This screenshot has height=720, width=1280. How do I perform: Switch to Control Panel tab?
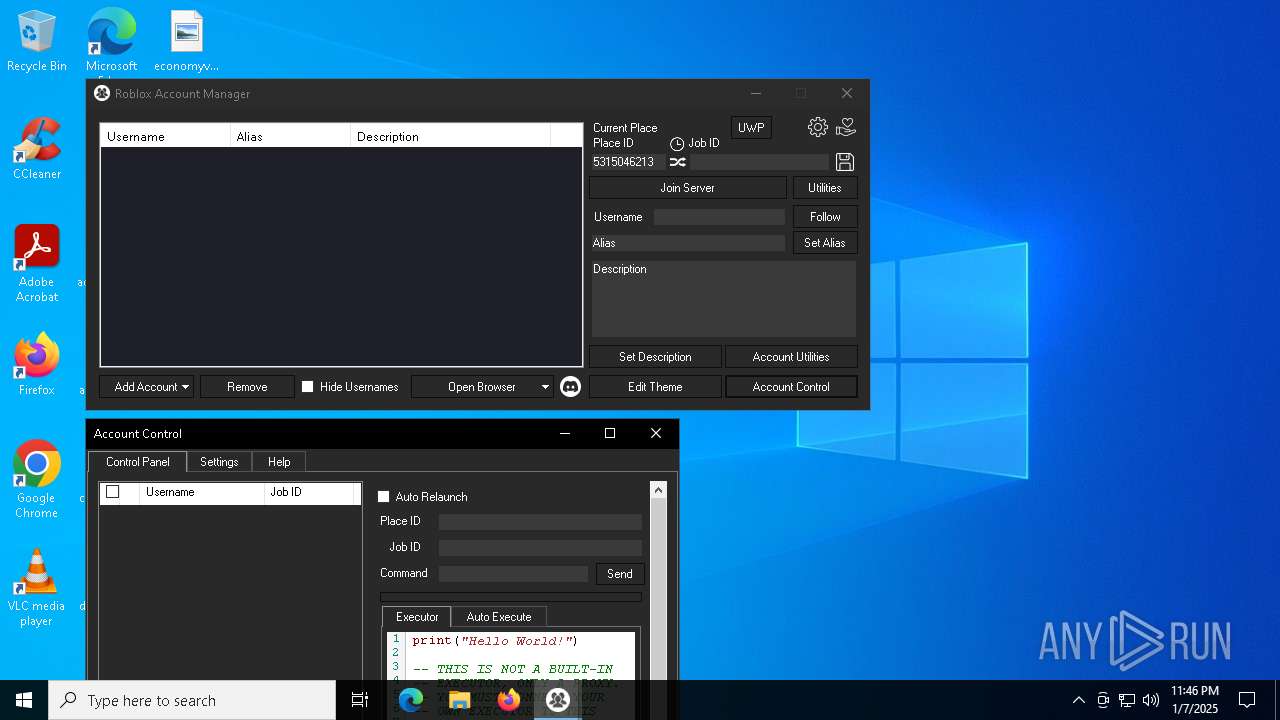(x=137, y=462)
